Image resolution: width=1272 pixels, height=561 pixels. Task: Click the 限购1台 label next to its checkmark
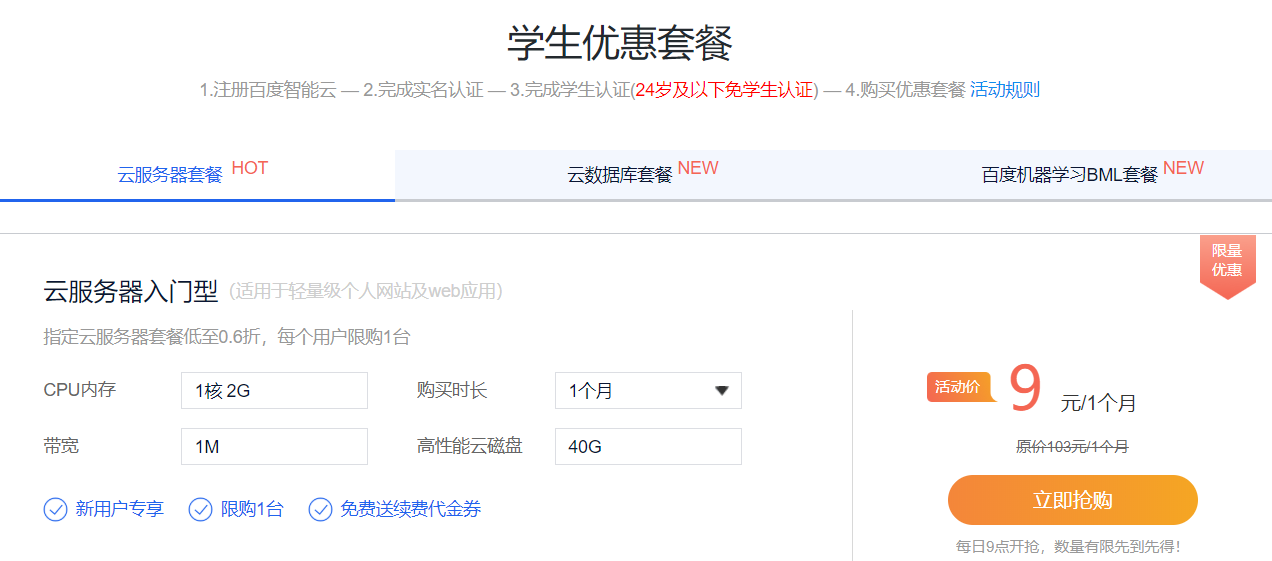[x=252, y=510]
